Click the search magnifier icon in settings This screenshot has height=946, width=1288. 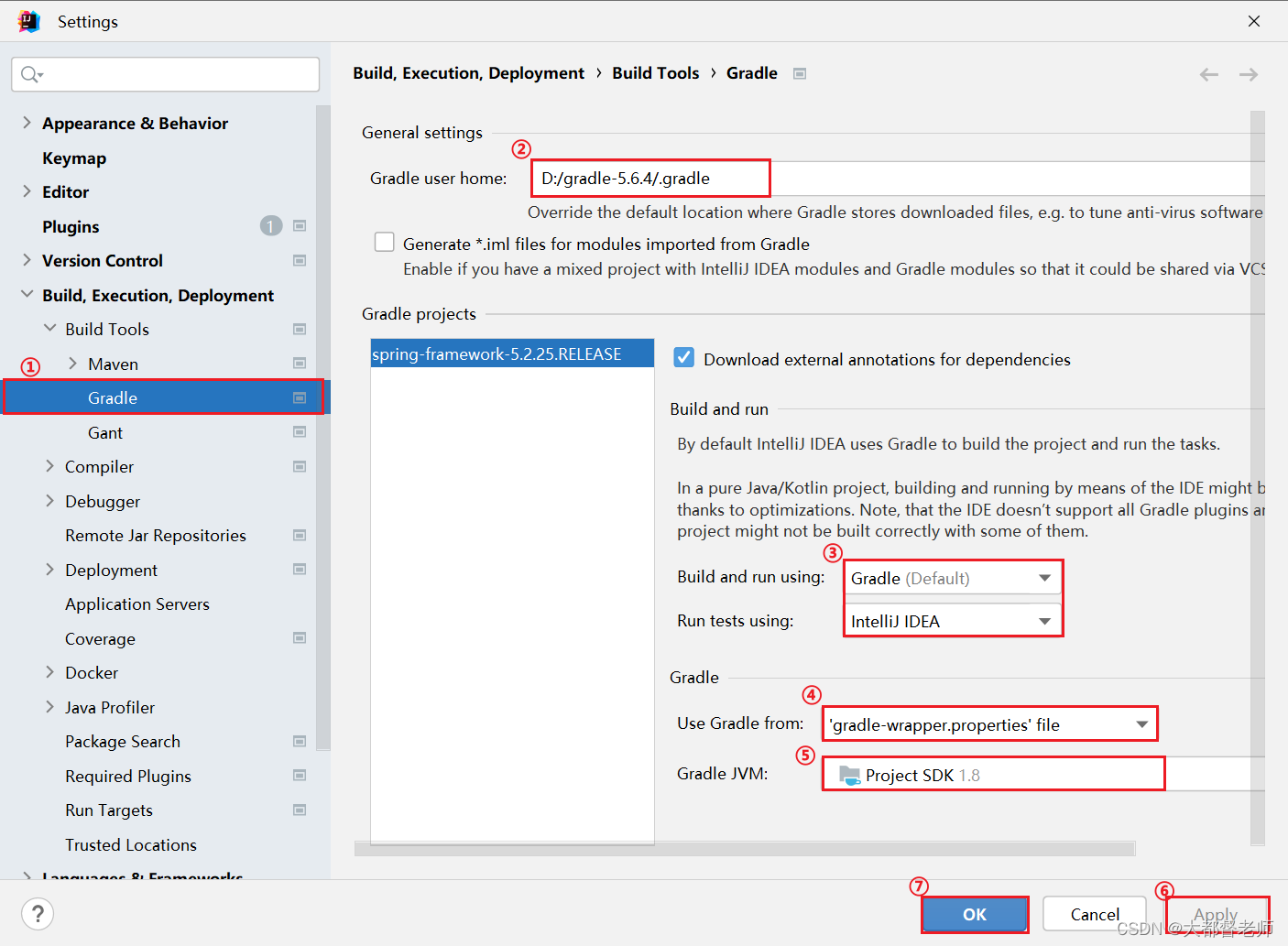(31, 74)
